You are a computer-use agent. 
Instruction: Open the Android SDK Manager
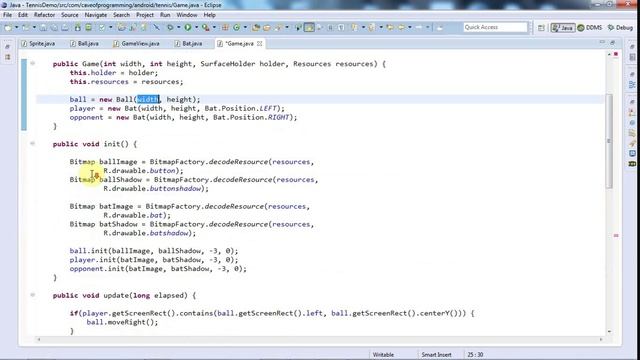click(x=77, y=28)
